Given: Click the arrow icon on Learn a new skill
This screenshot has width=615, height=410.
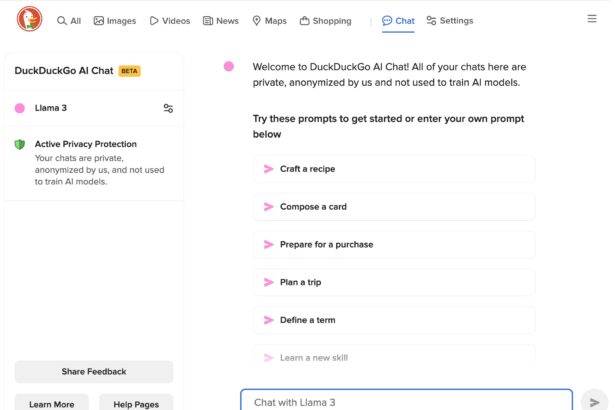Looking at the screenshot, I should [x=269, y=358].
